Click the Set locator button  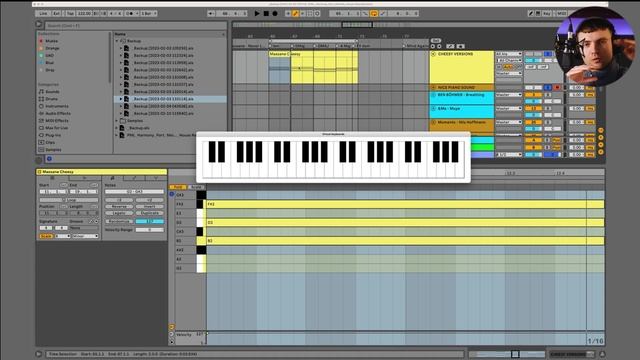436,41
